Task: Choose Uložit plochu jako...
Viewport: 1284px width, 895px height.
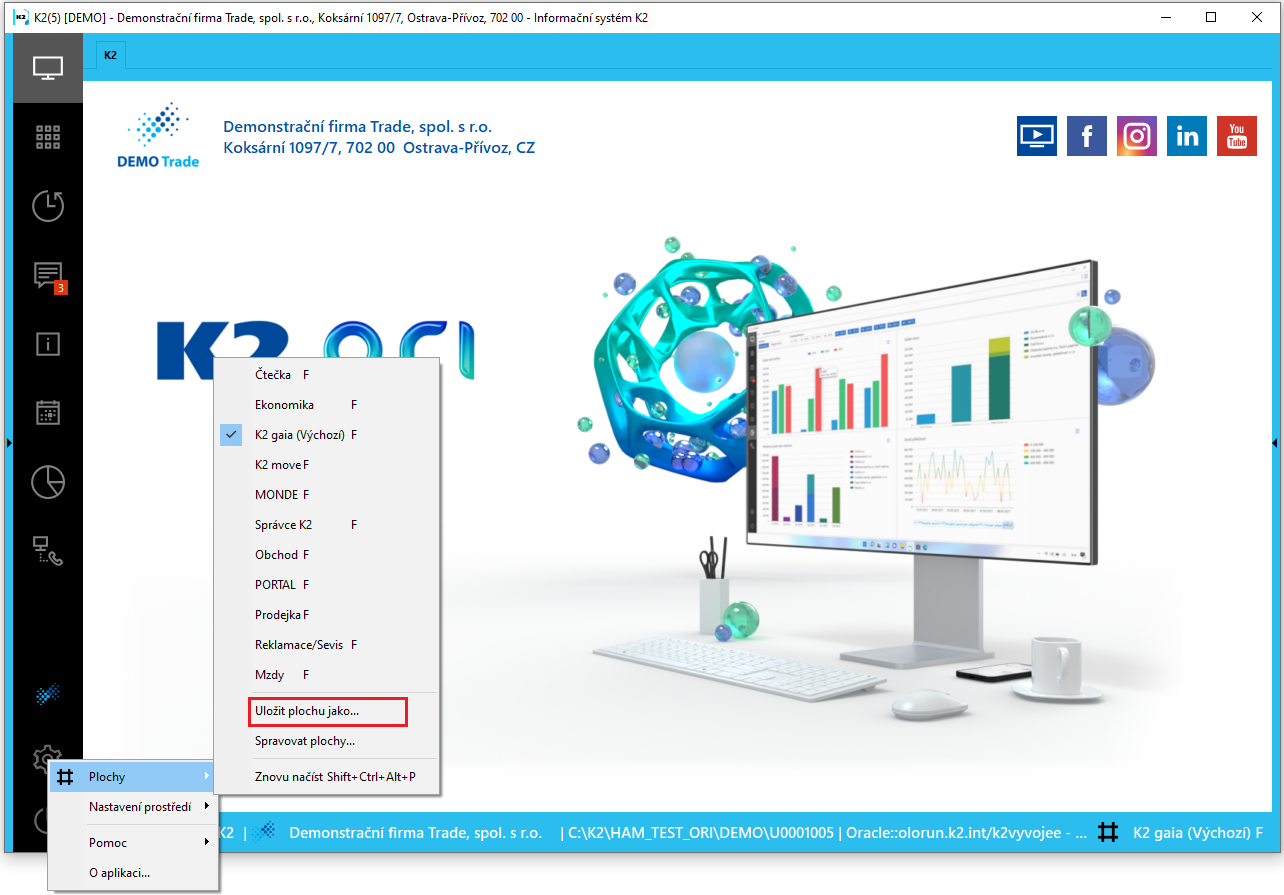Action: click(x=327, y=712)
